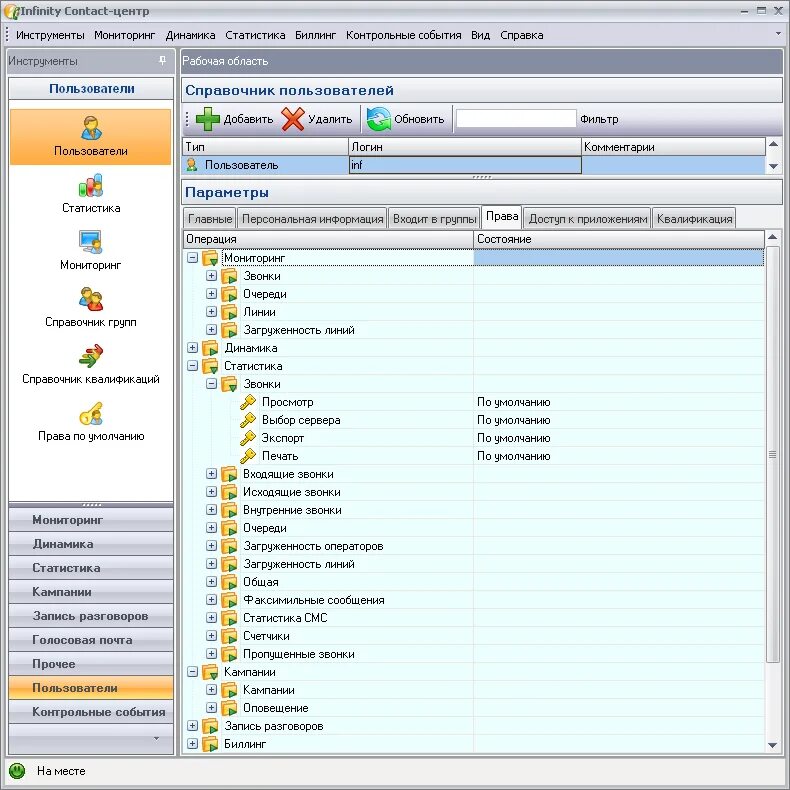Open the Прочее sidebar section
The width and height of the screenshot is (790, 790).
click(x=91, y=664)
